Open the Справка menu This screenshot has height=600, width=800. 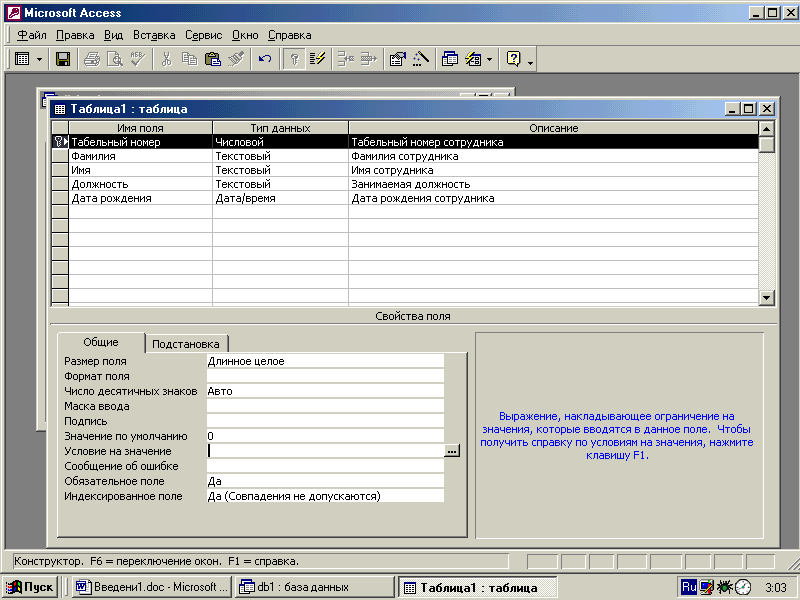[289, 35]
